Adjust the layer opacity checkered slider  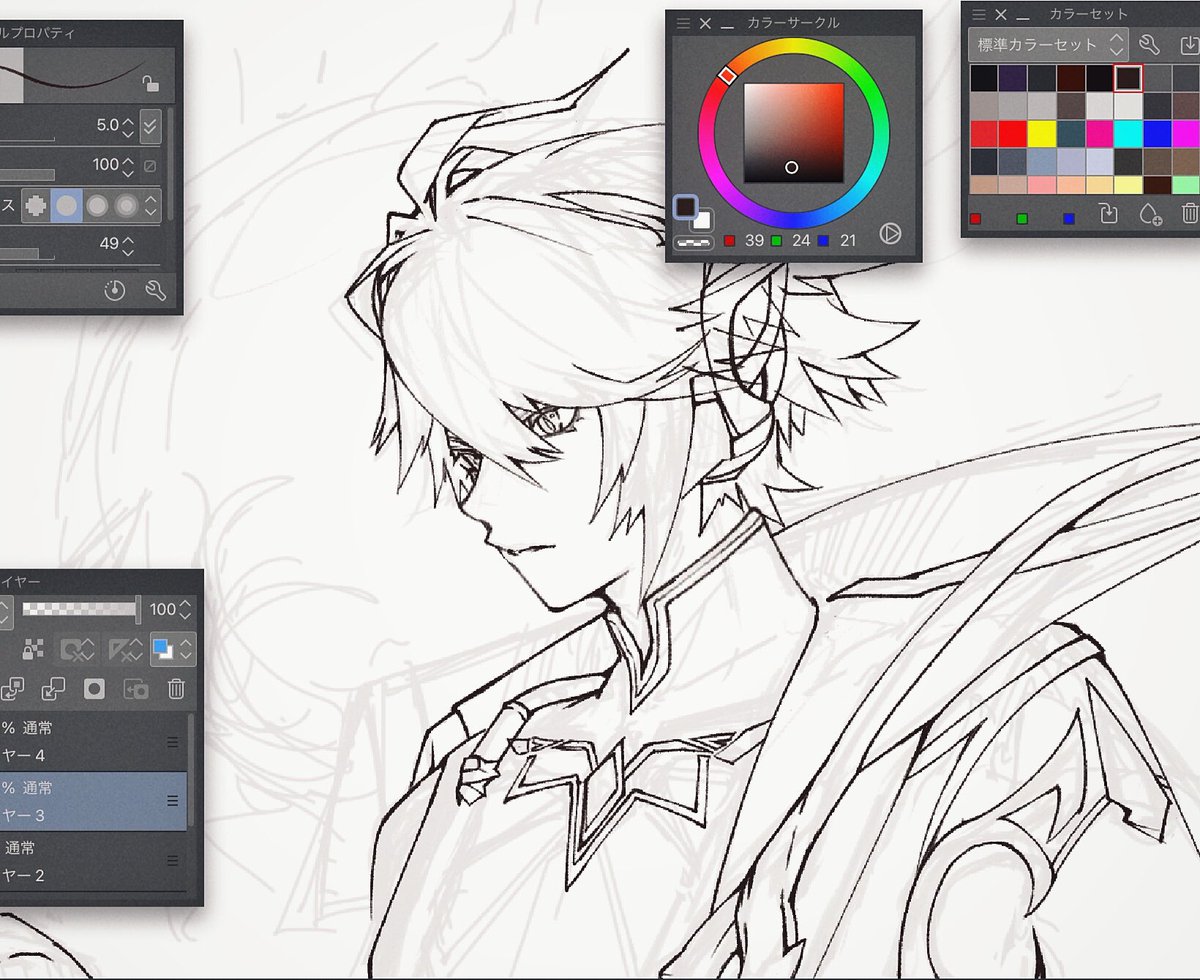[x=81, y=608]
